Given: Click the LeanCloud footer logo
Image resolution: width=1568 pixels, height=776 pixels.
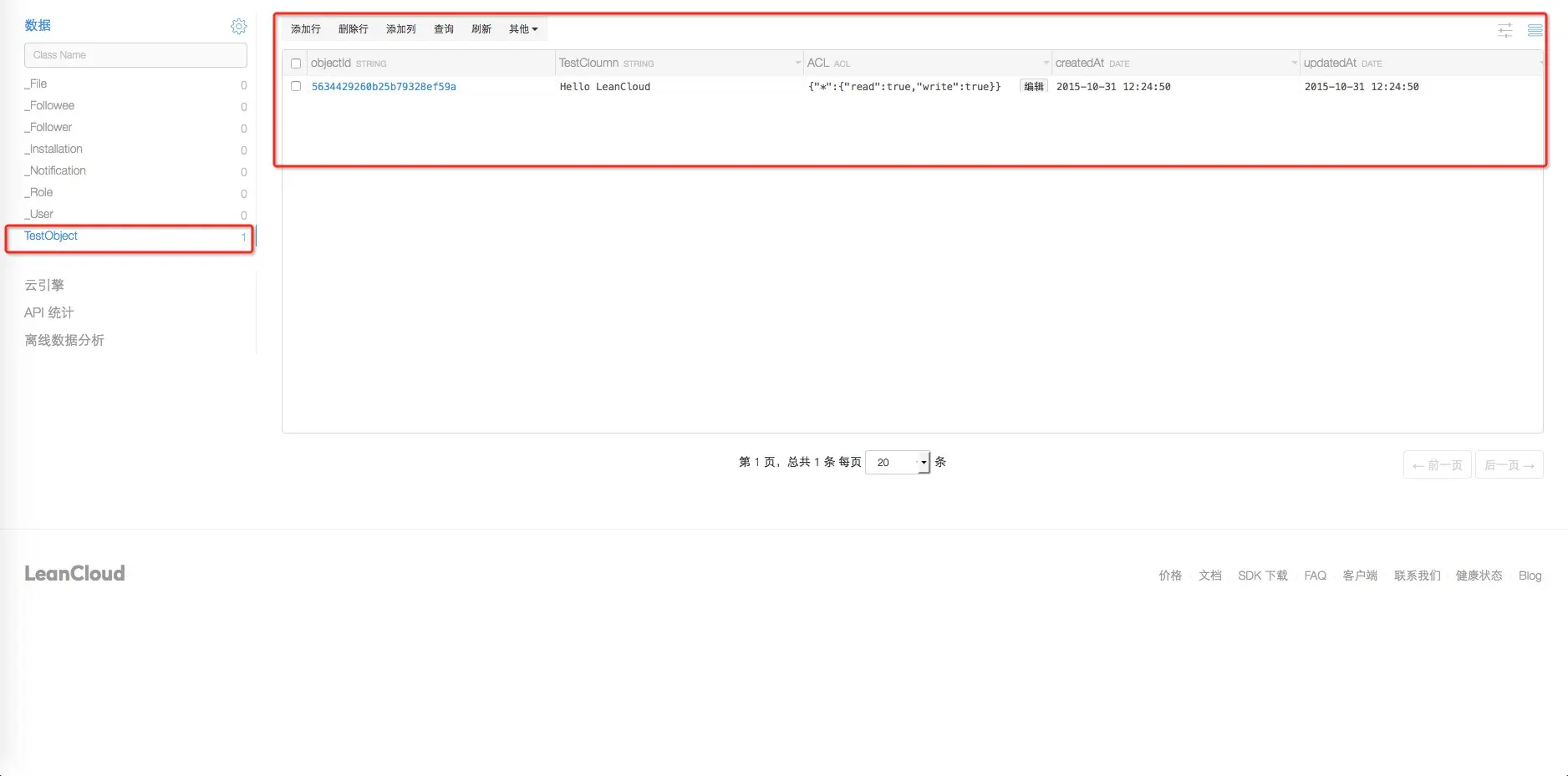Looking at the screenshot, I should (74, 574).
